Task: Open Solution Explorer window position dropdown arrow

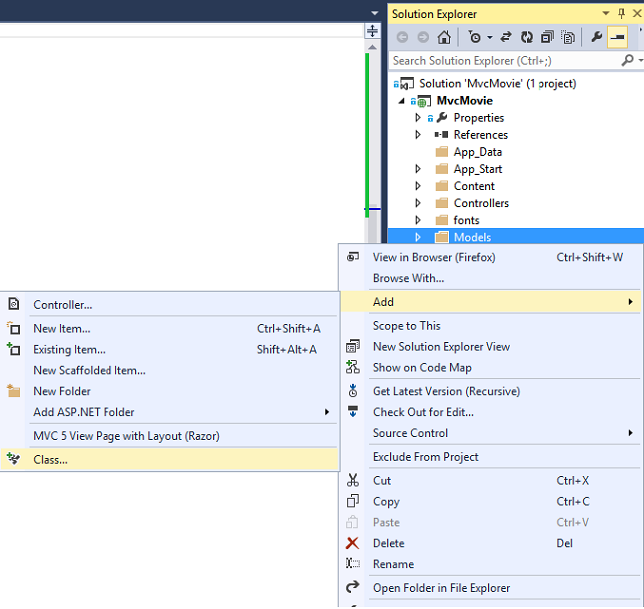Action: coord(605,14)
